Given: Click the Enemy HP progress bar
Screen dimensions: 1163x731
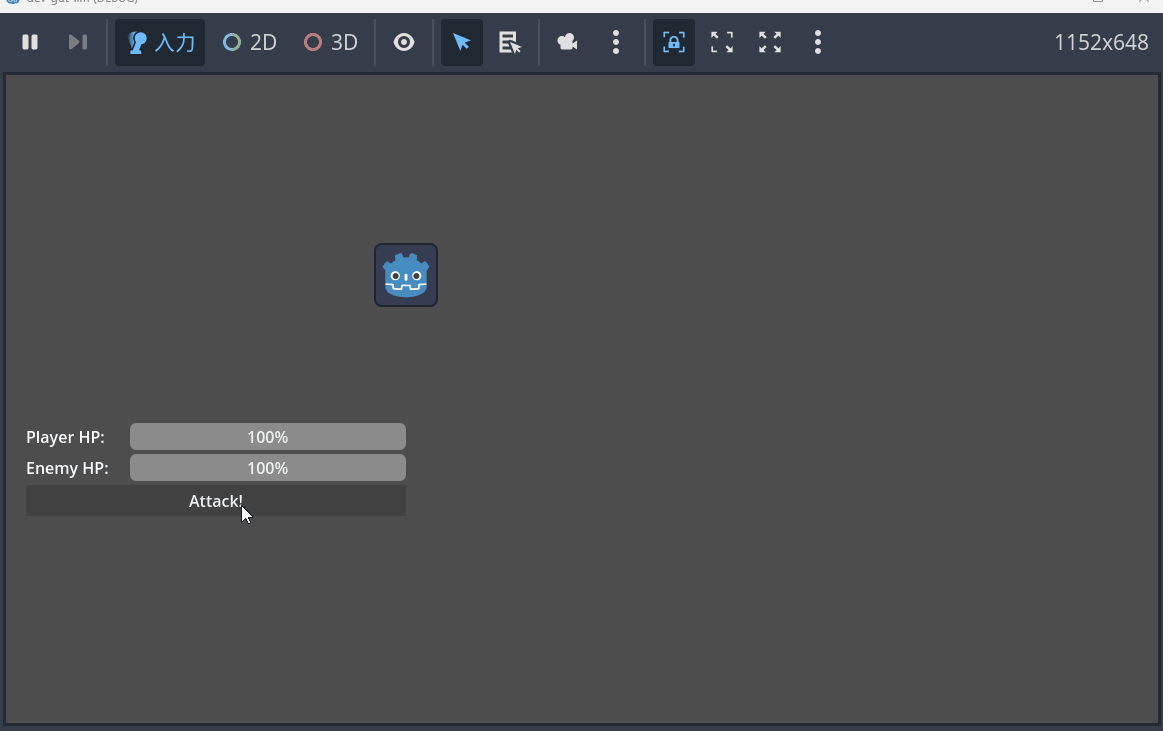Looking at the screenshot, I should click(x=268, y=468).
